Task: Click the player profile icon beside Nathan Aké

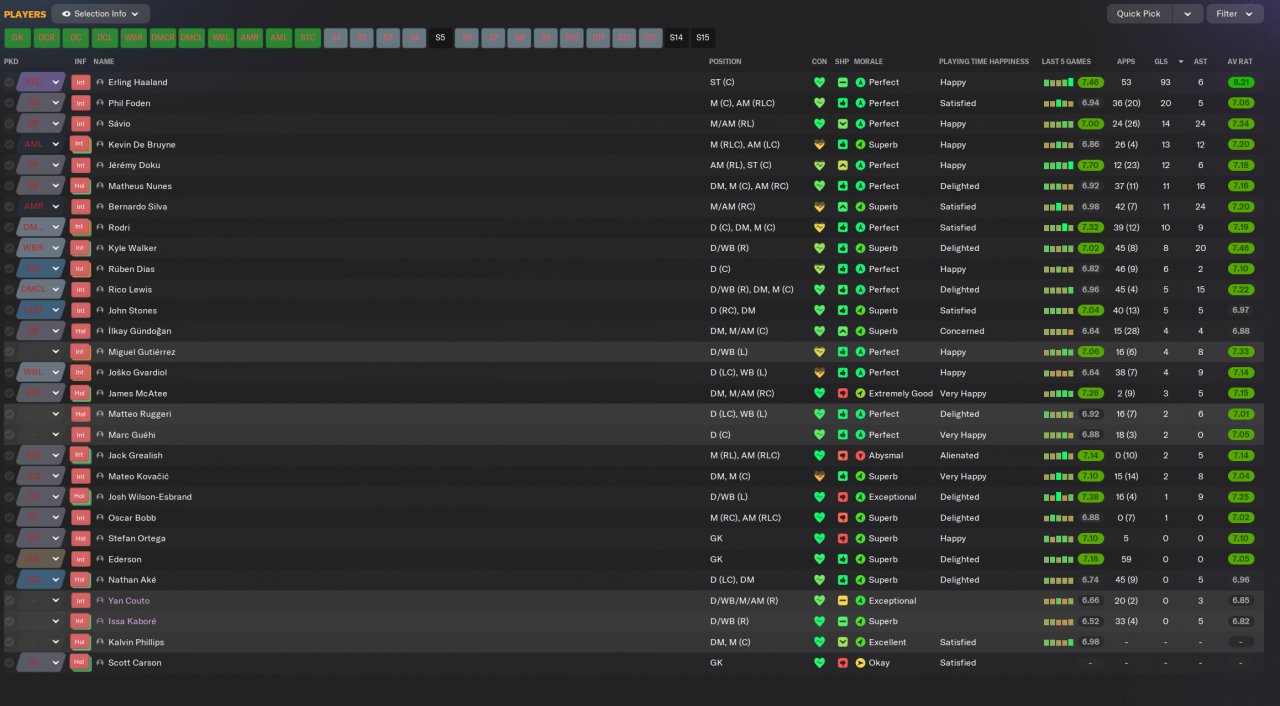Action: 100,580
